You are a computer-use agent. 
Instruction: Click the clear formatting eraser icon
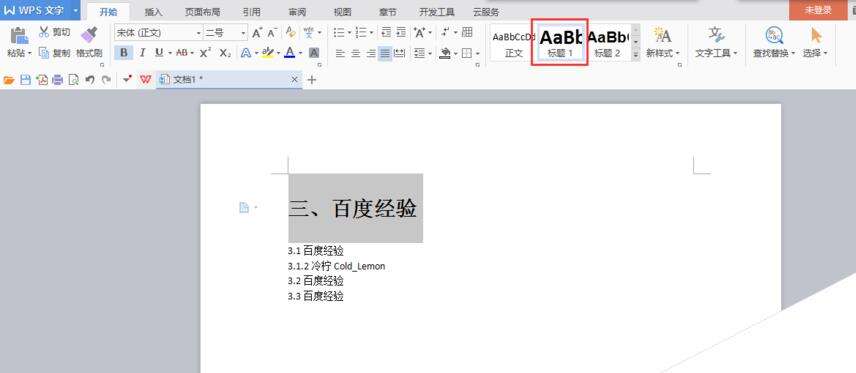(x=290, y=33)
